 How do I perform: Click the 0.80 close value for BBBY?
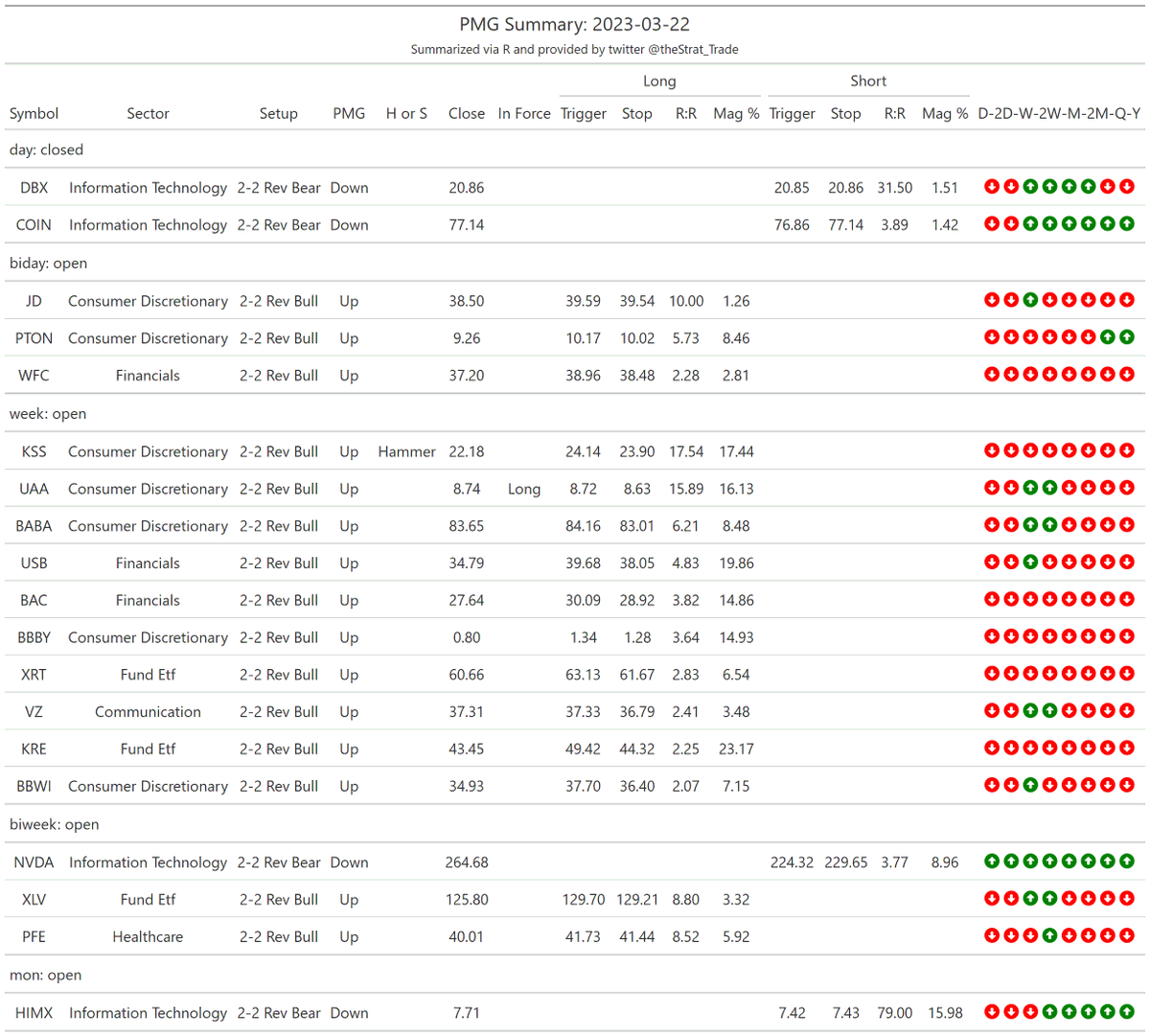click(467, 637)
